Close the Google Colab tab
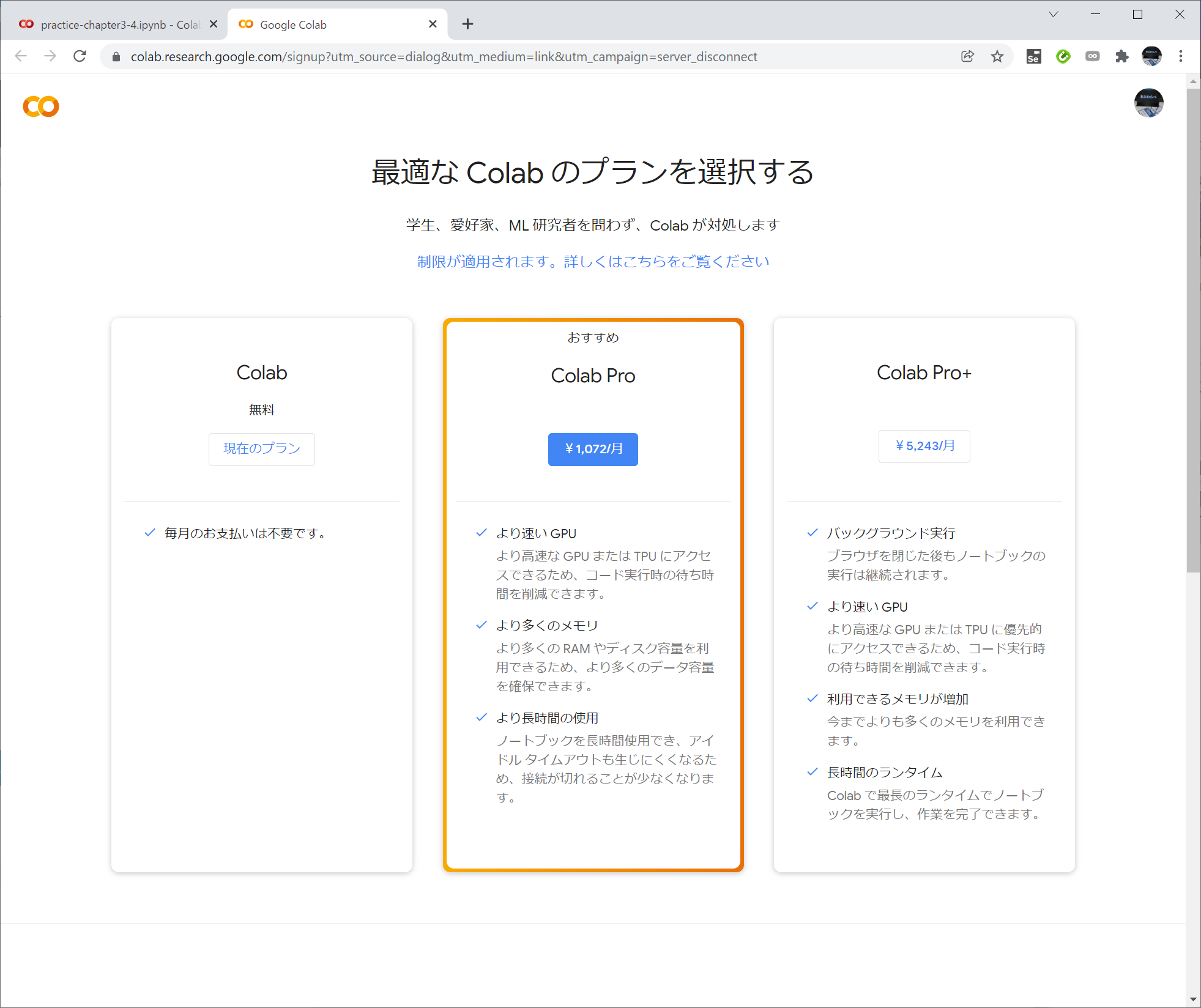Viewport: 1201px width, 1008px height. tap(433, 24)
